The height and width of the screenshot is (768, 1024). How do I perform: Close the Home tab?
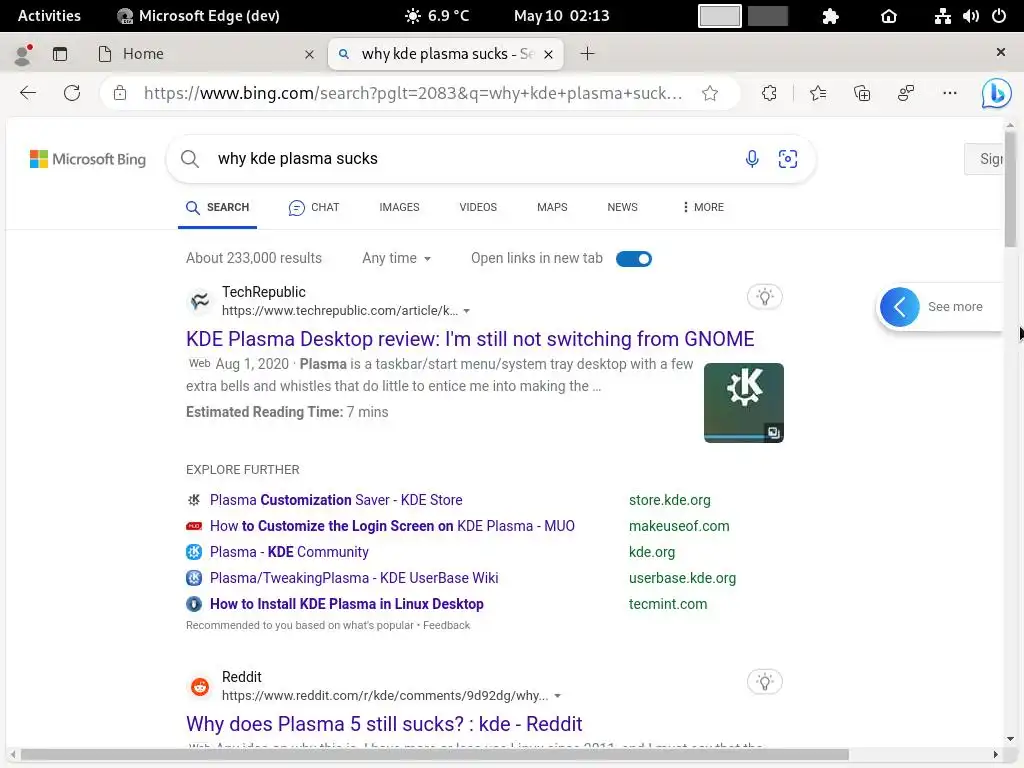click(x=310, y=54)
